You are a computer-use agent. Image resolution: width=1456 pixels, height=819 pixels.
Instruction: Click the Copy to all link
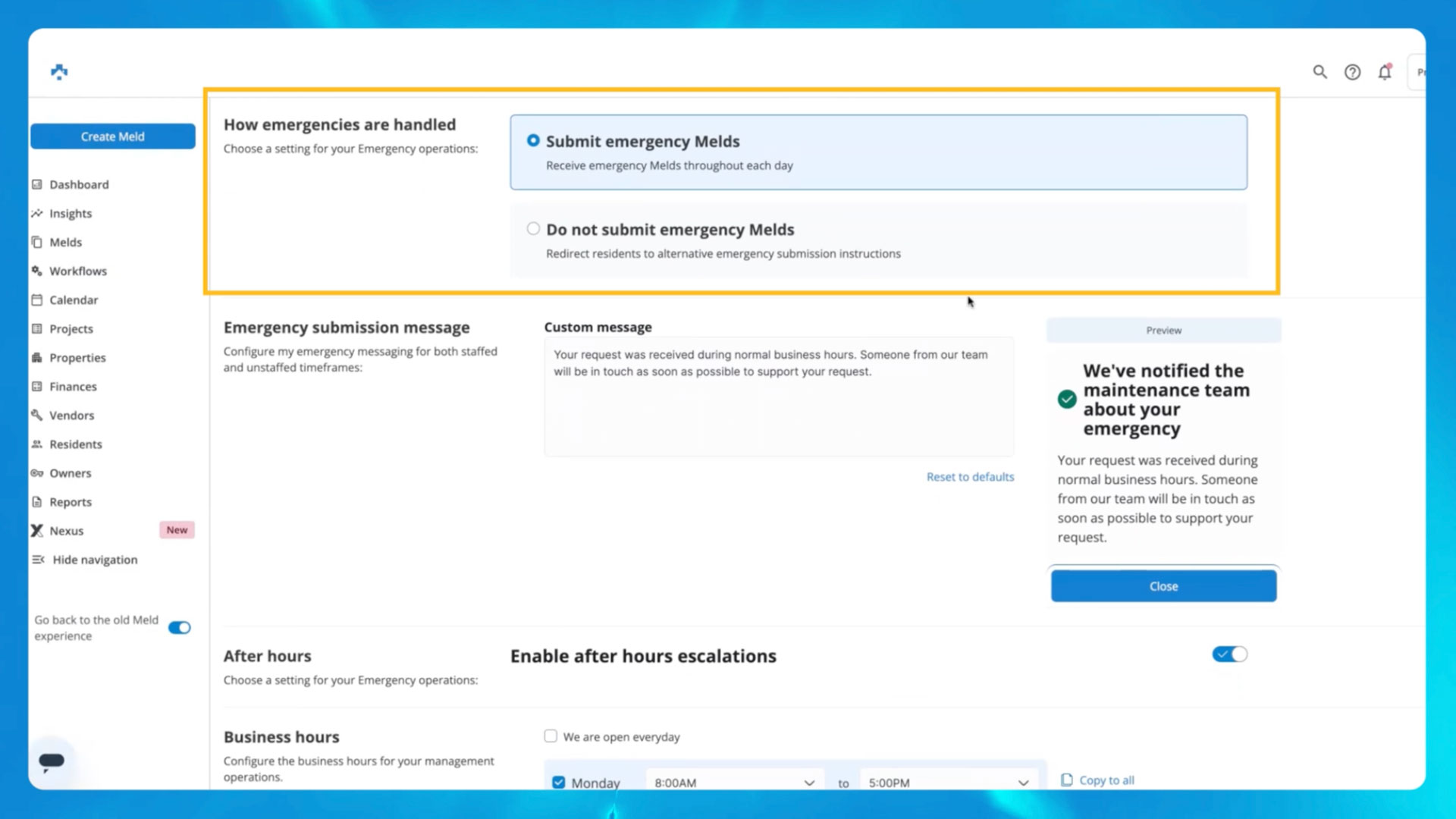(x=1106, y=780)
